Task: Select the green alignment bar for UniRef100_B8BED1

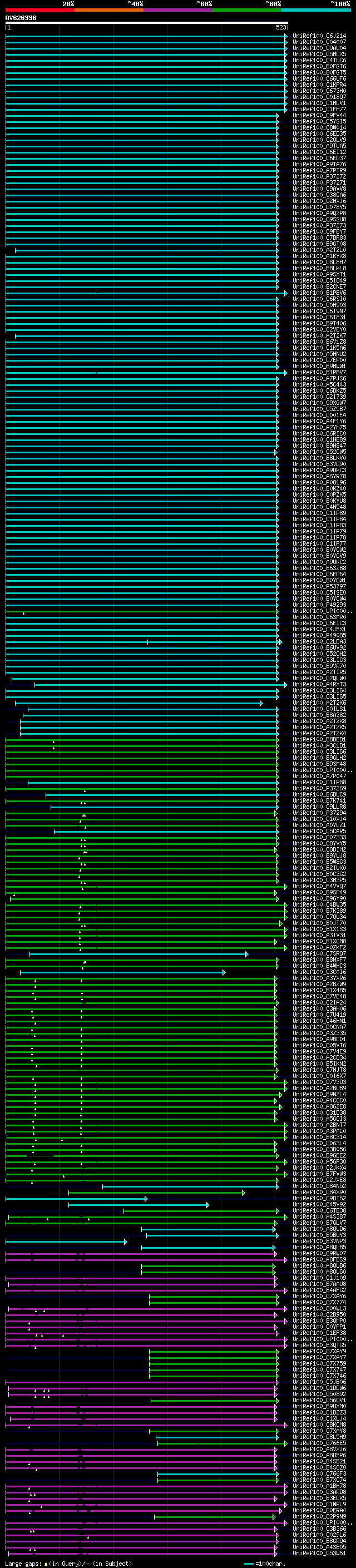Action: (142, 740)
